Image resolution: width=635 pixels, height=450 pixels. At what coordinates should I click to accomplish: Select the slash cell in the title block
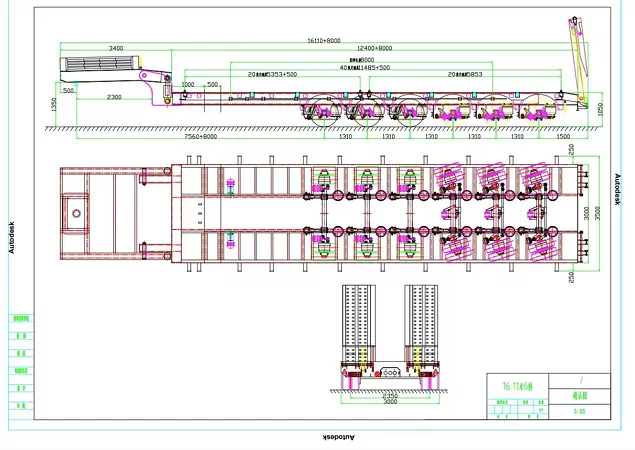580,381
